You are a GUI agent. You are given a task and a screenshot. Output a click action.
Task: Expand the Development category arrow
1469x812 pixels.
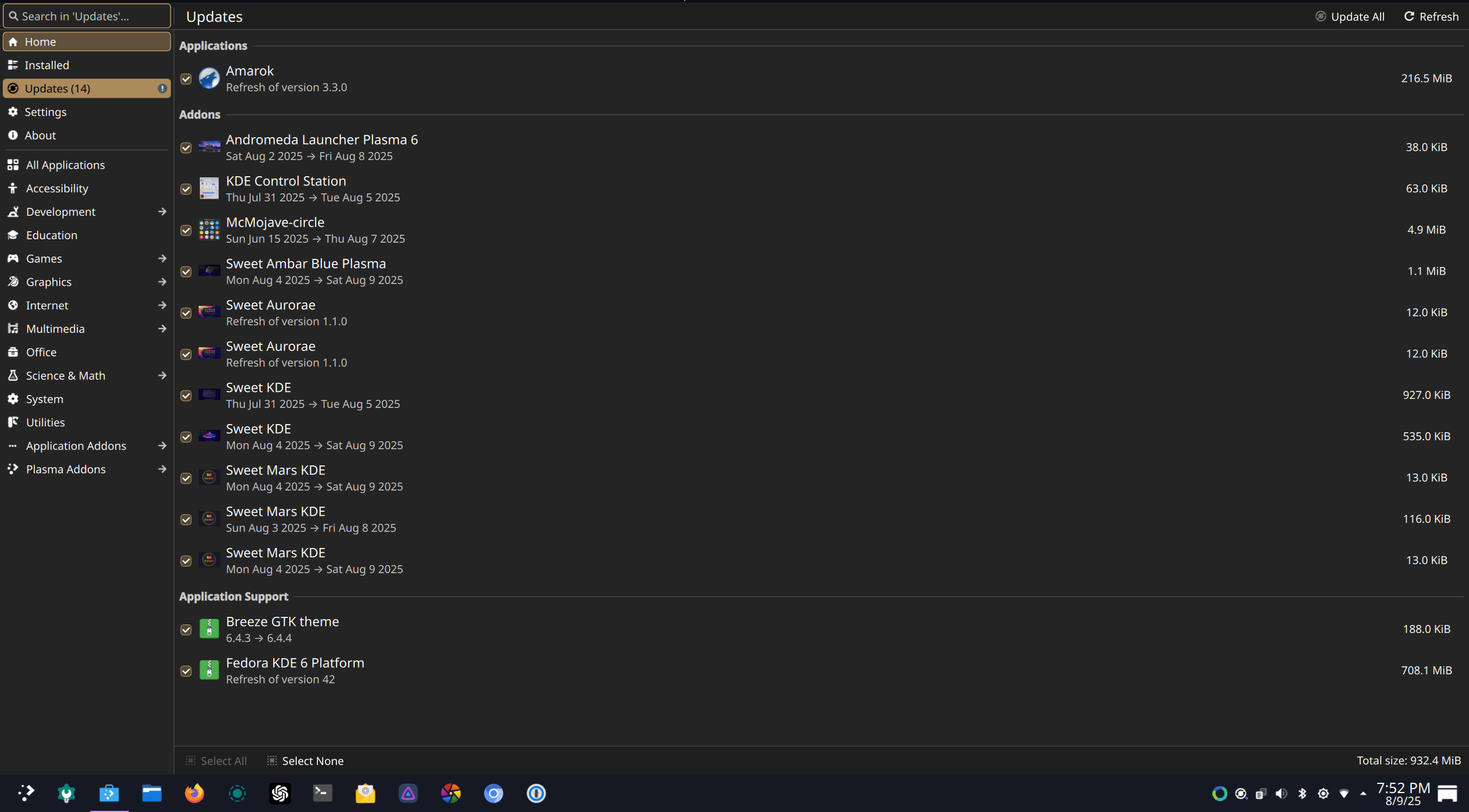pos(162,212)
